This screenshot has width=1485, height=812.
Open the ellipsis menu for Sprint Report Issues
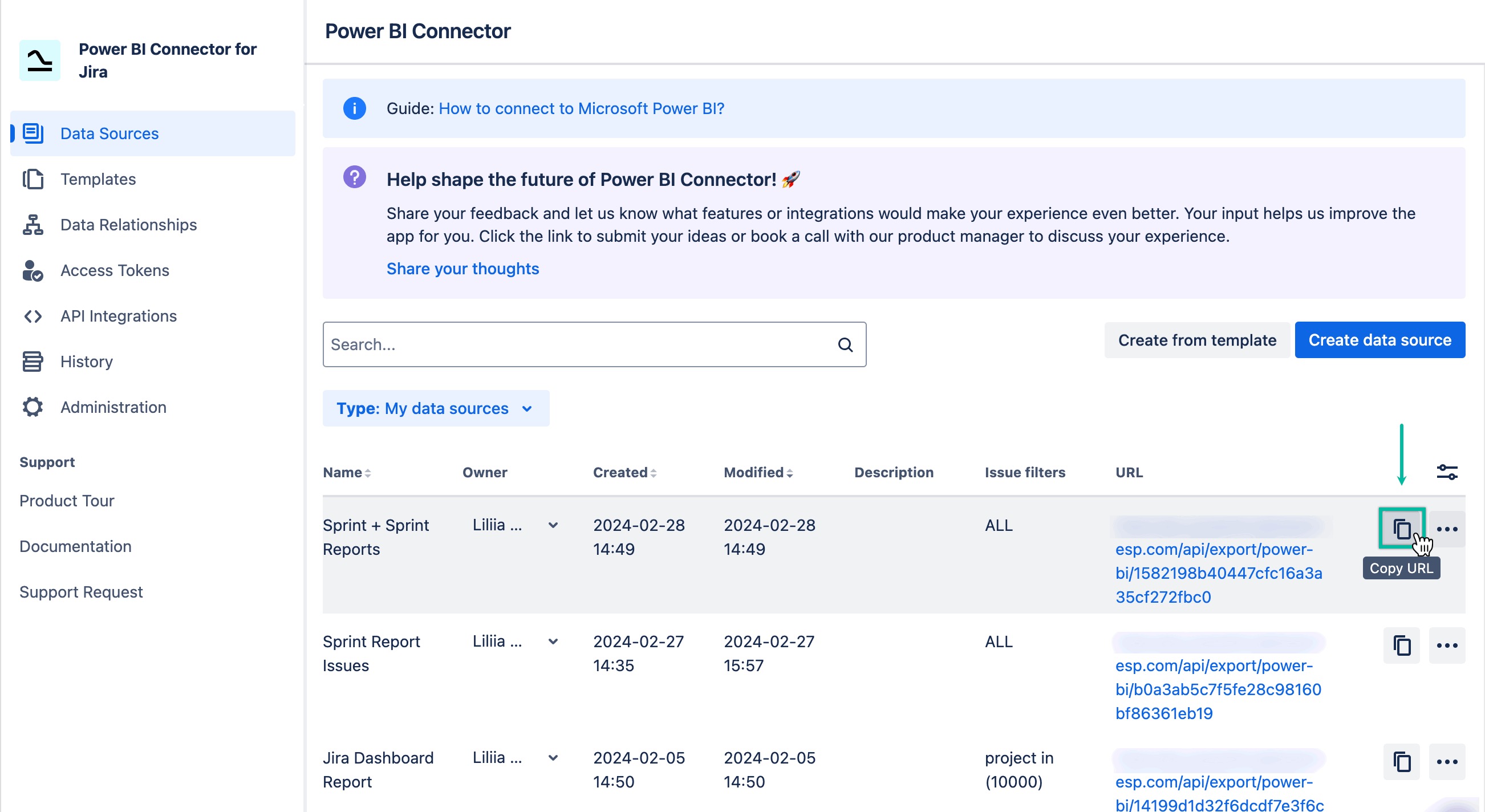coord(1447,645)
